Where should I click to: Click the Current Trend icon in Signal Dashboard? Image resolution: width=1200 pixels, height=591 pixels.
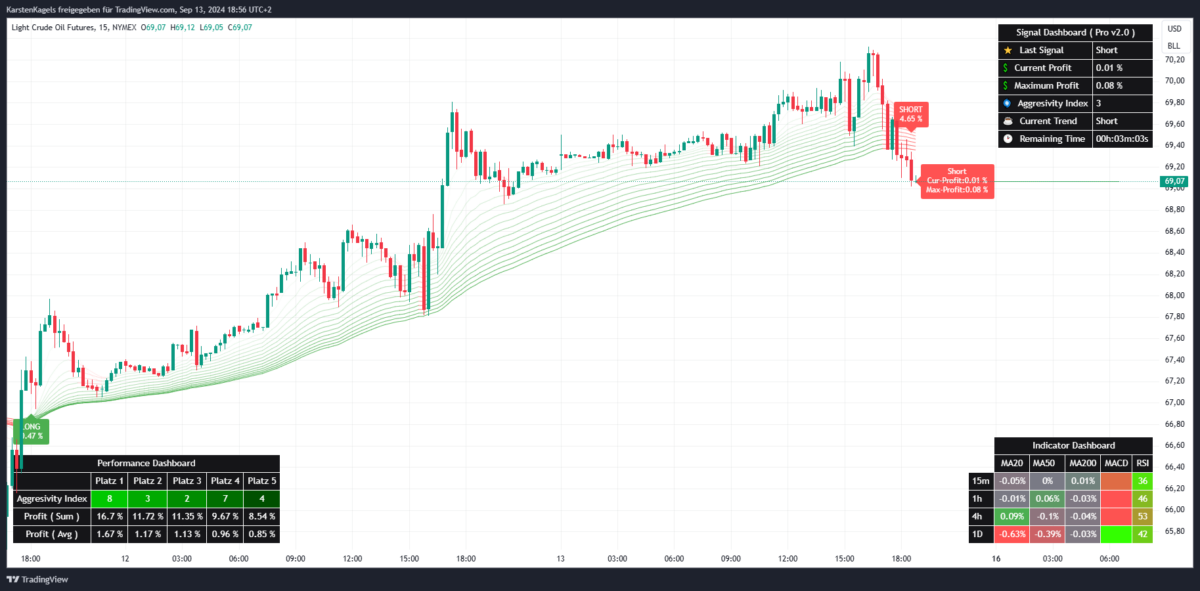click(x=1006, y=120)
